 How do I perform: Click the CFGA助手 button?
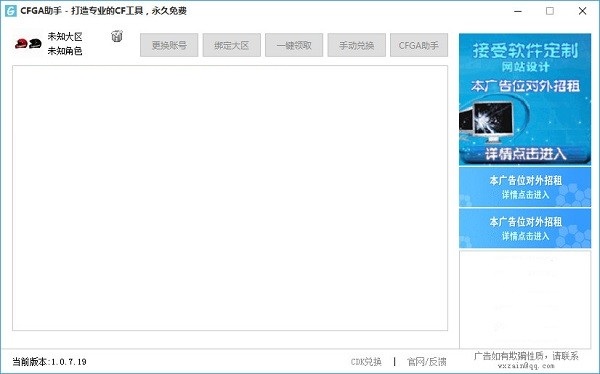click(x=419, y=45)
